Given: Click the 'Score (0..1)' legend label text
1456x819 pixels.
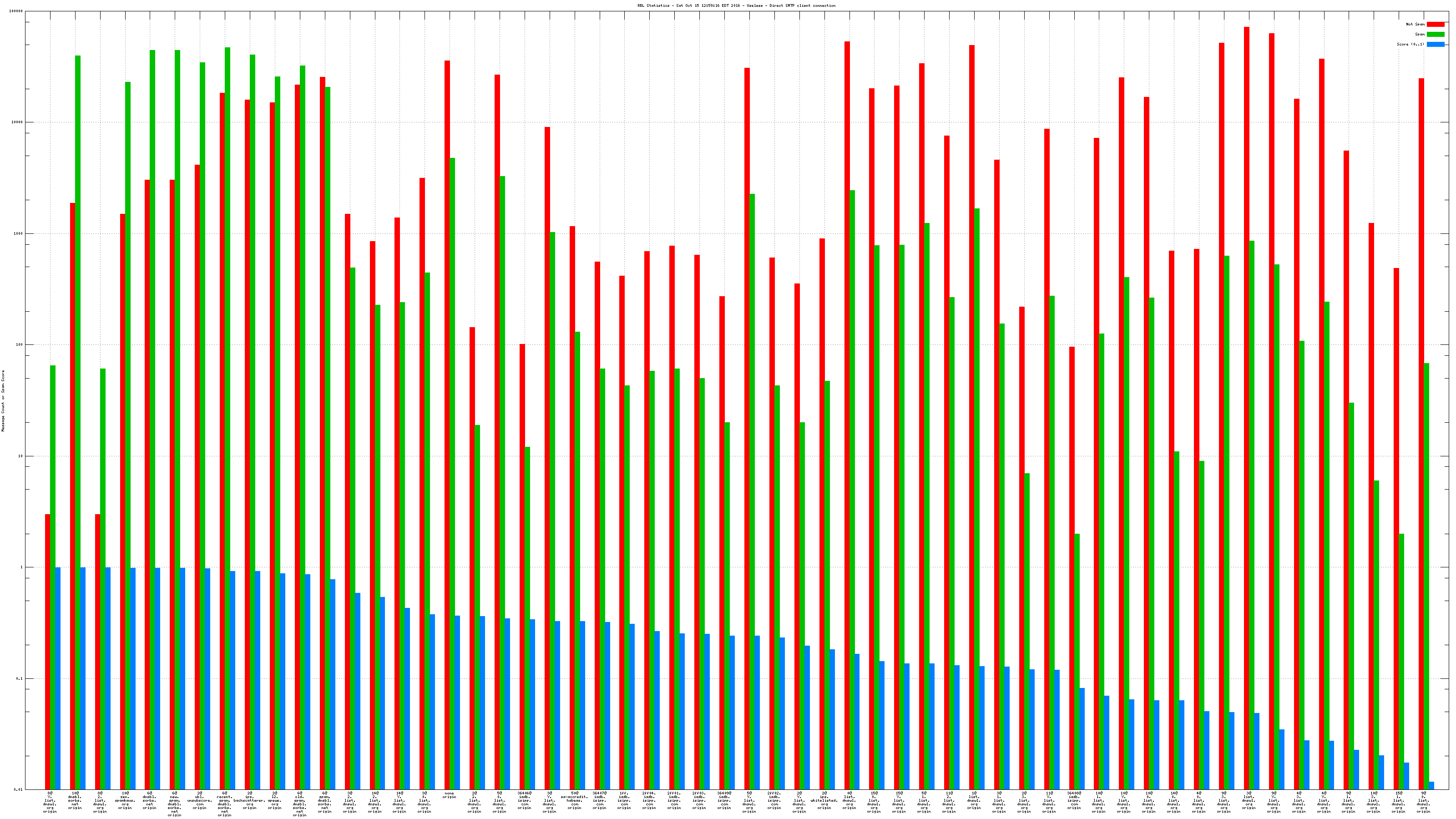Looking at the screenshot, I should (x=1410, y=44).
